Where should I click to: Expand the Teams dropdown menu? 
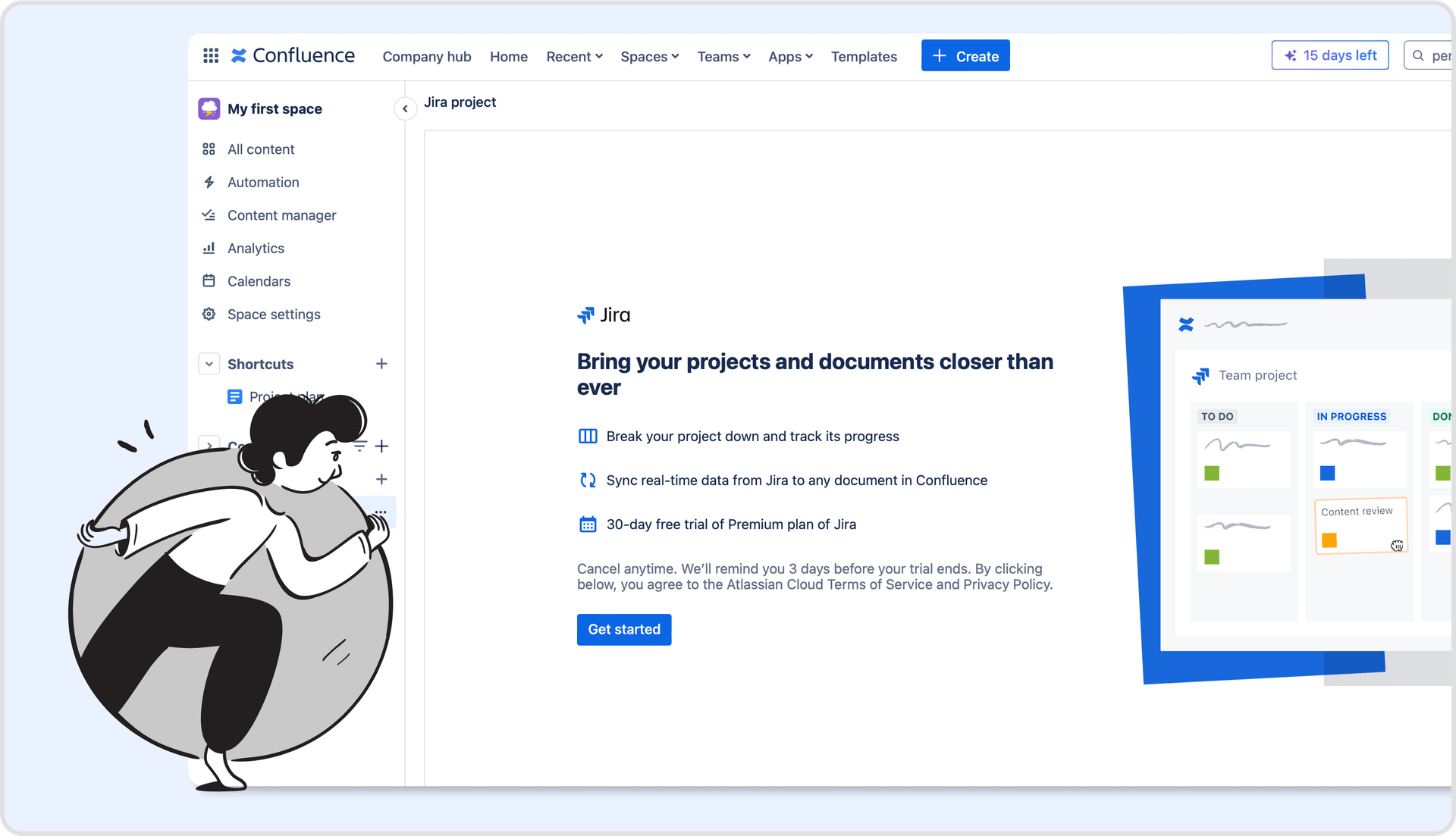(723, 57)
